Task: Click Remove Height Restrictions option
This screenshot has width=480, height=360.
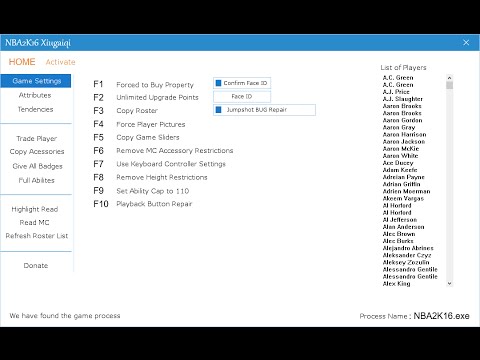Action: click(x=162, y=177)
